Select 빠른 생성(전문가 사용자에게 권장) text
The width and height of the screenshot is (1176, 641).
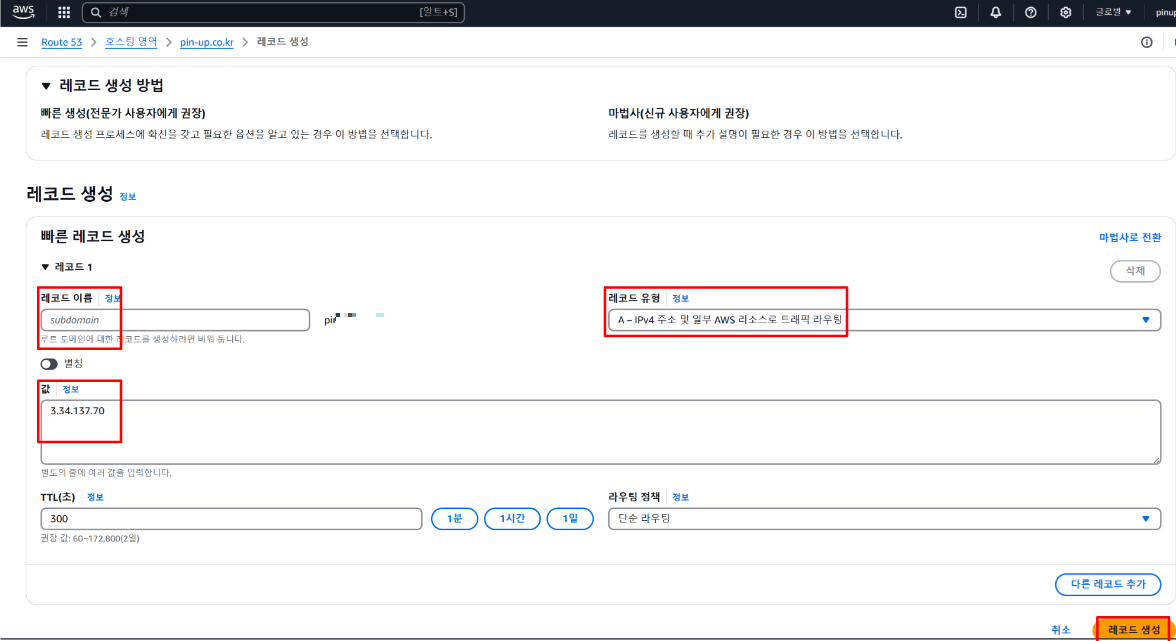(123, 113)
